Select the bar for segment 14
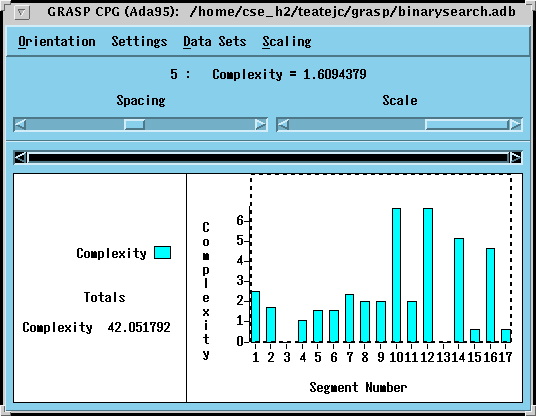This screenshot has width=536, height=416. 459,290
